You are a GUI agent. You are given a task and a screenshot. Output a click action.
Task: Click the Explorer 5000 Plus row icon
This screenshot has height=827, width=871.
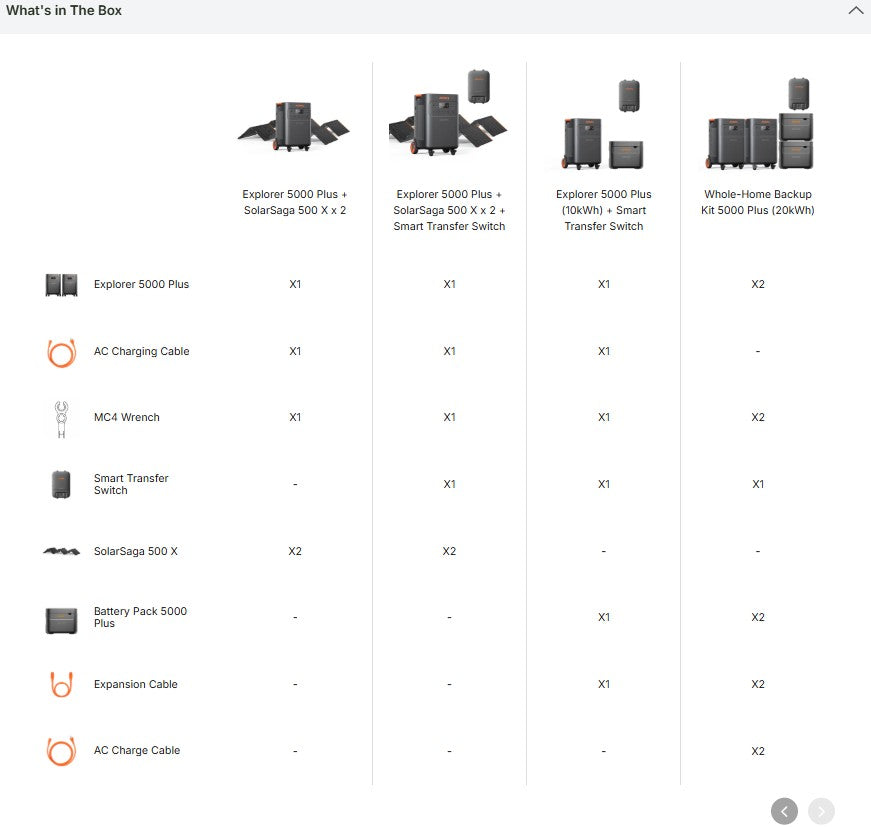click(x=61, y=285)
